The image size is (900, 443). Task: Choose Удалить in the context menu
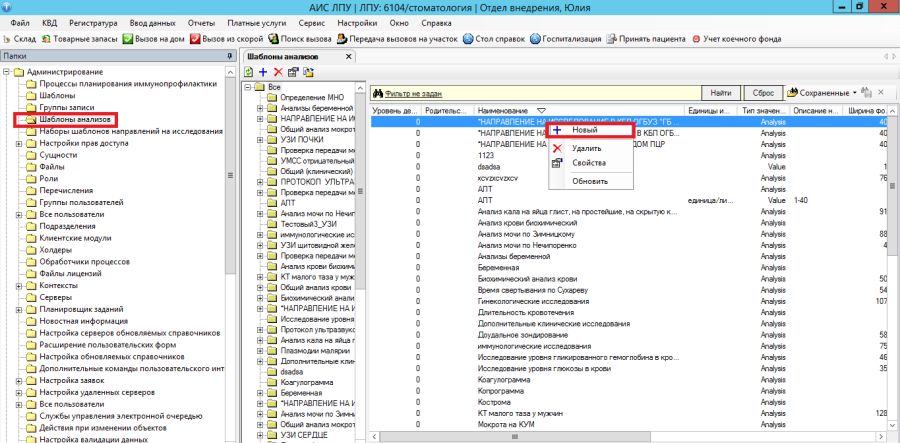click(x=591, y=149)
